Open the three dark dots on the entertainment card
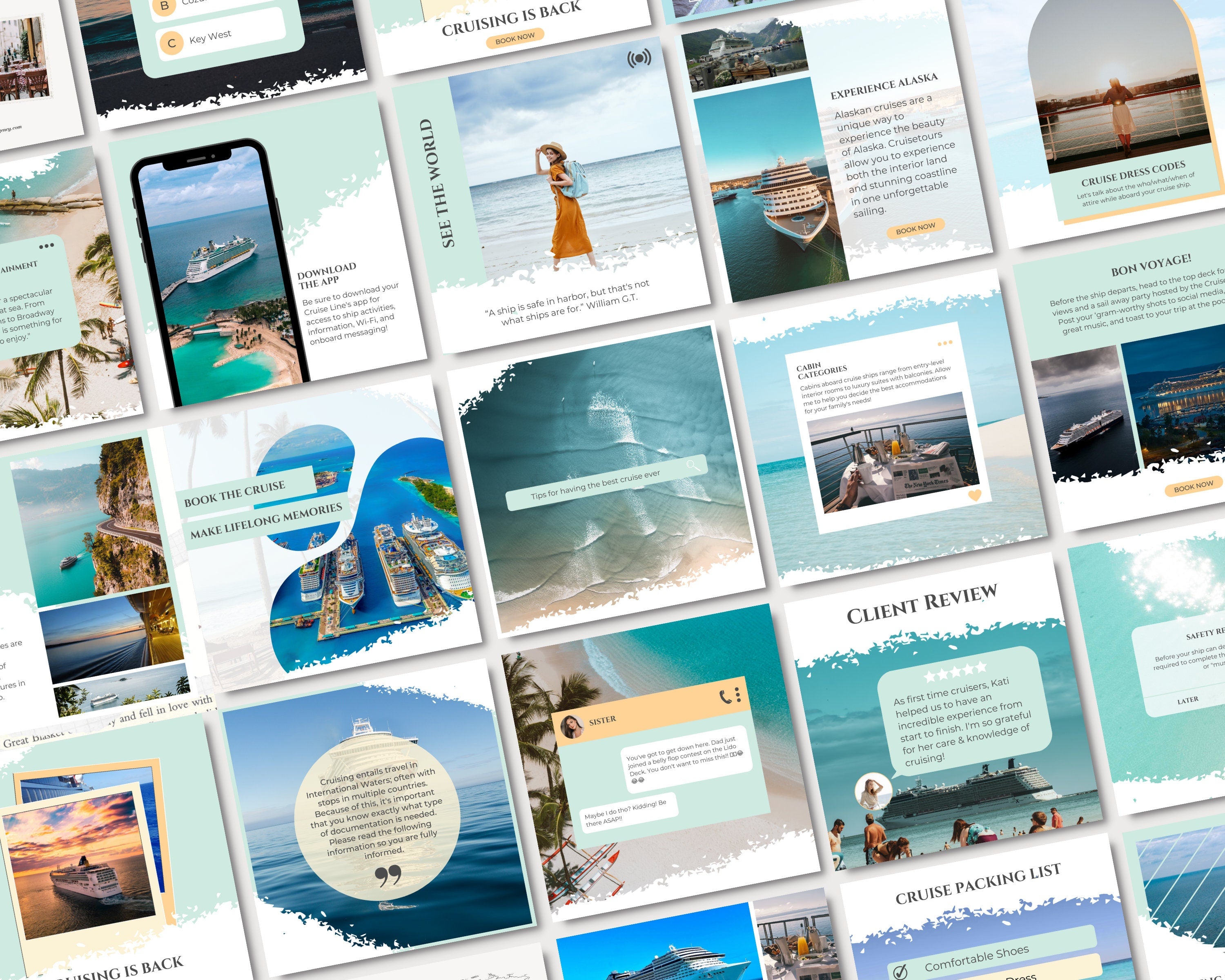The height and width of the screenshot is (980, 1225). [x=47, y=246]
